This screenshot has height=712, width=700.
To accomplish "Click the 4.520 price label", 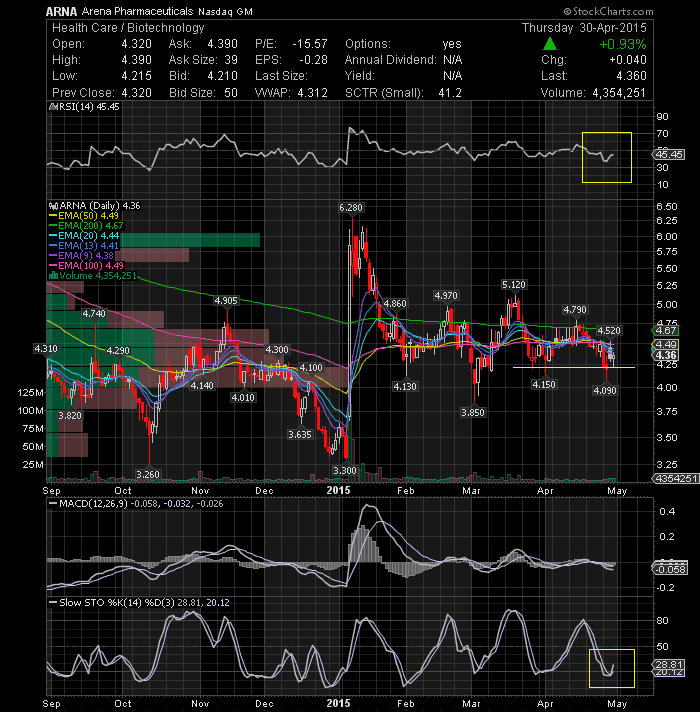I will pos(609,331).
